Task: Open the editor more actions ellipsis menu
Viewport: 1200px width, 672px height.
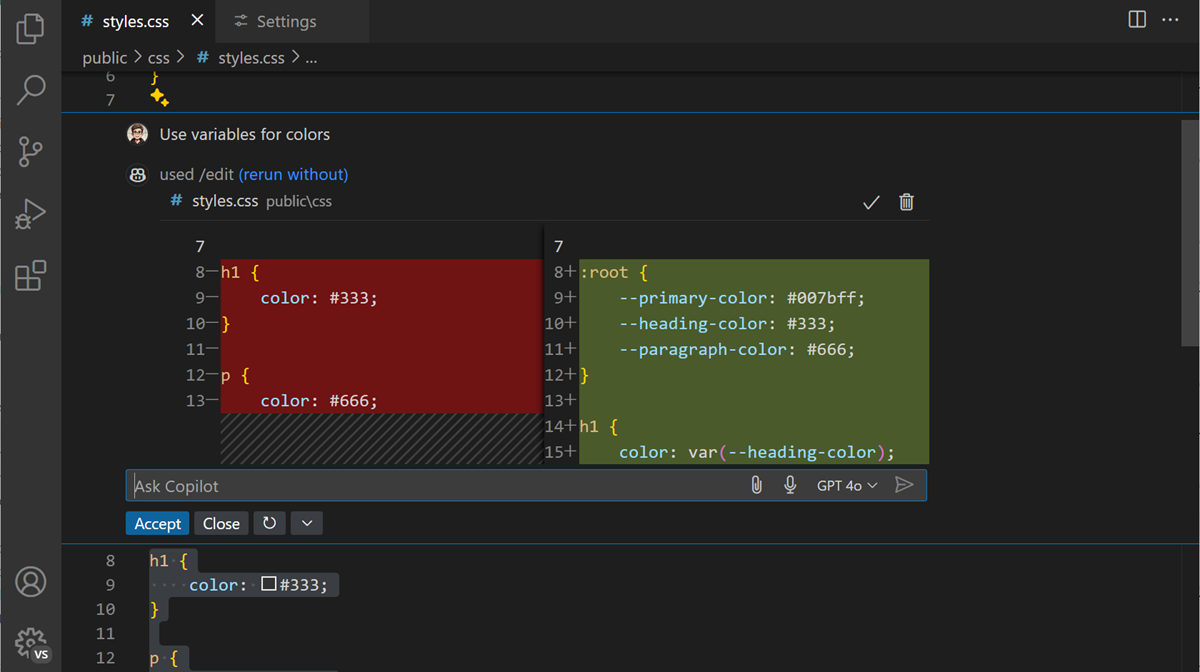Action: [1170, 20]
